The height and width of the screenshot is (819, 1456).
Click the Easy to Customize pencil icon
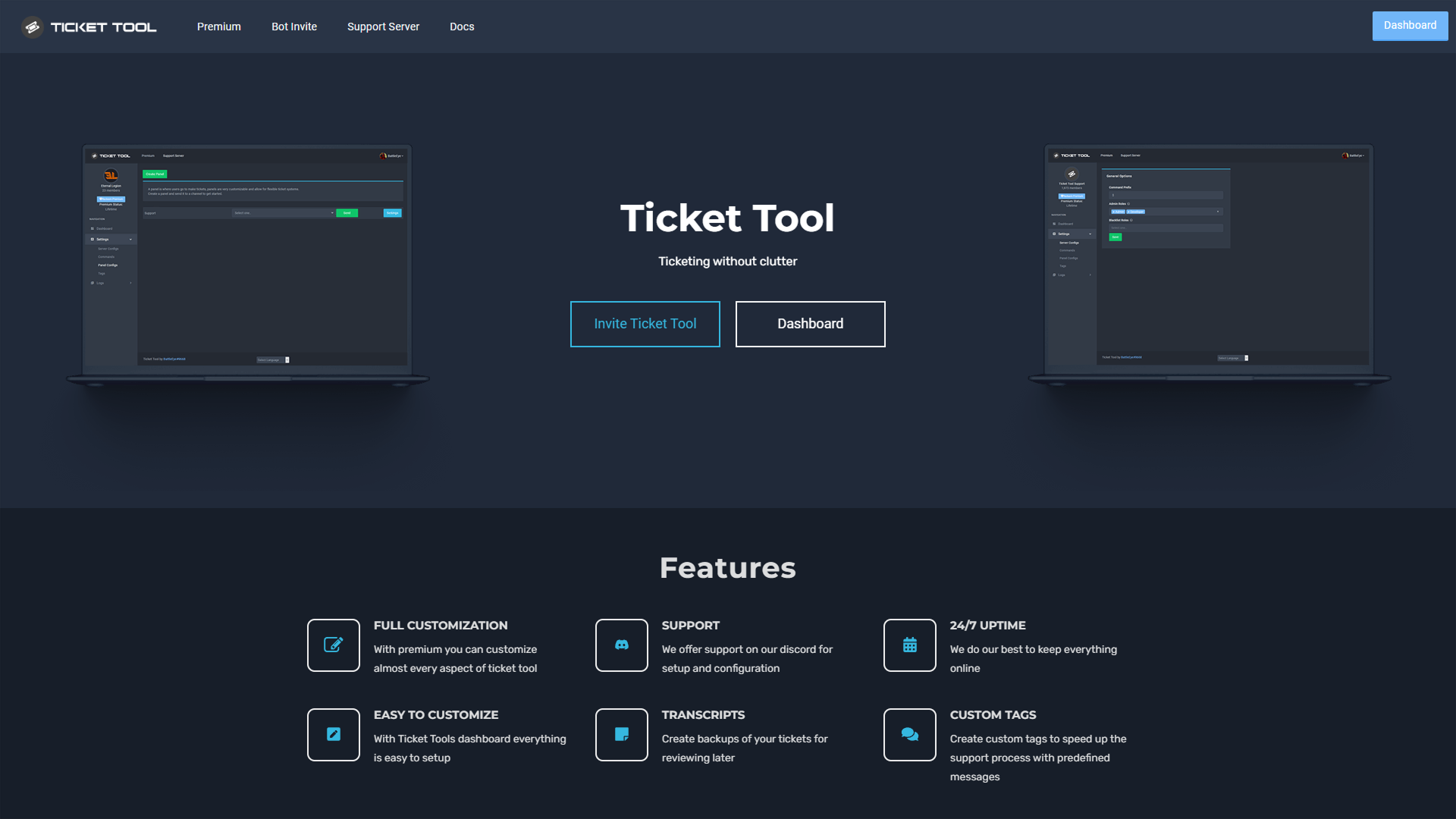pos(333,734)
